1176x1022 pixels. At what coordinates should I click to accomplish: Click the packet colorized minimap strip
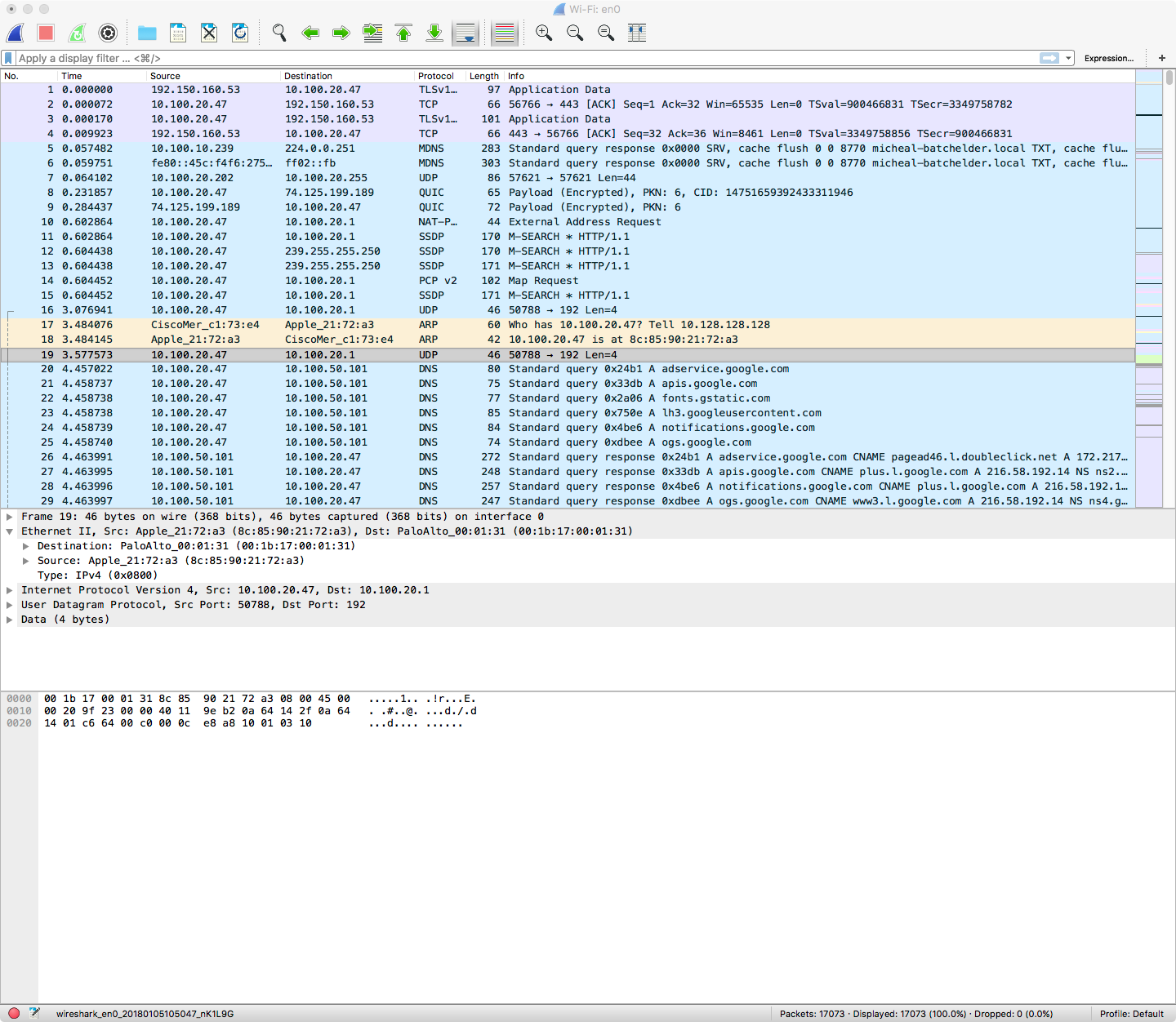pos(1149,289)
